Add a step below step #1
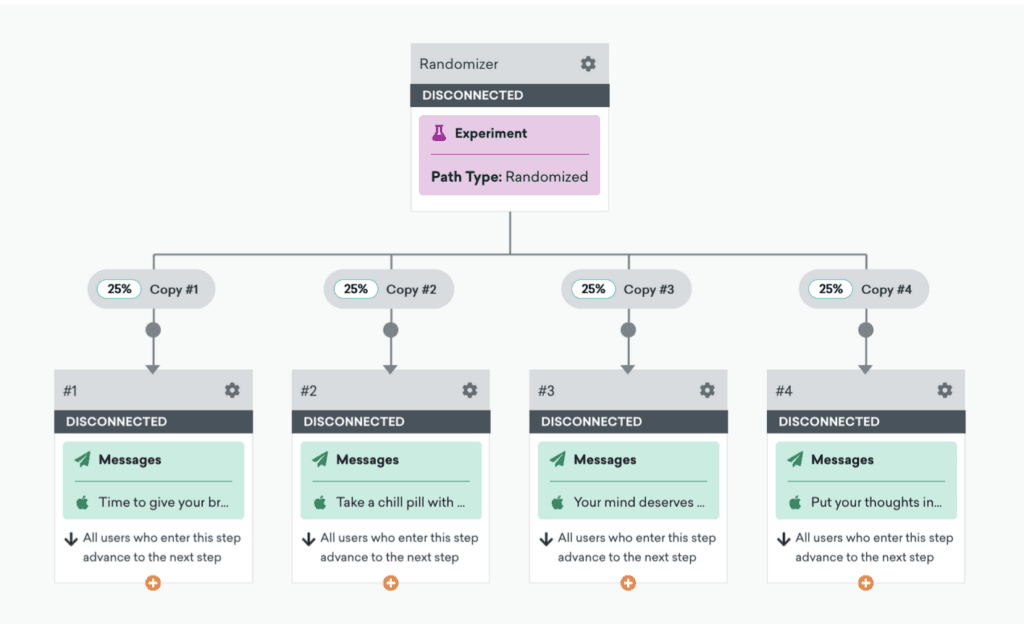The image size is (1024, 624). coord(152,583)
